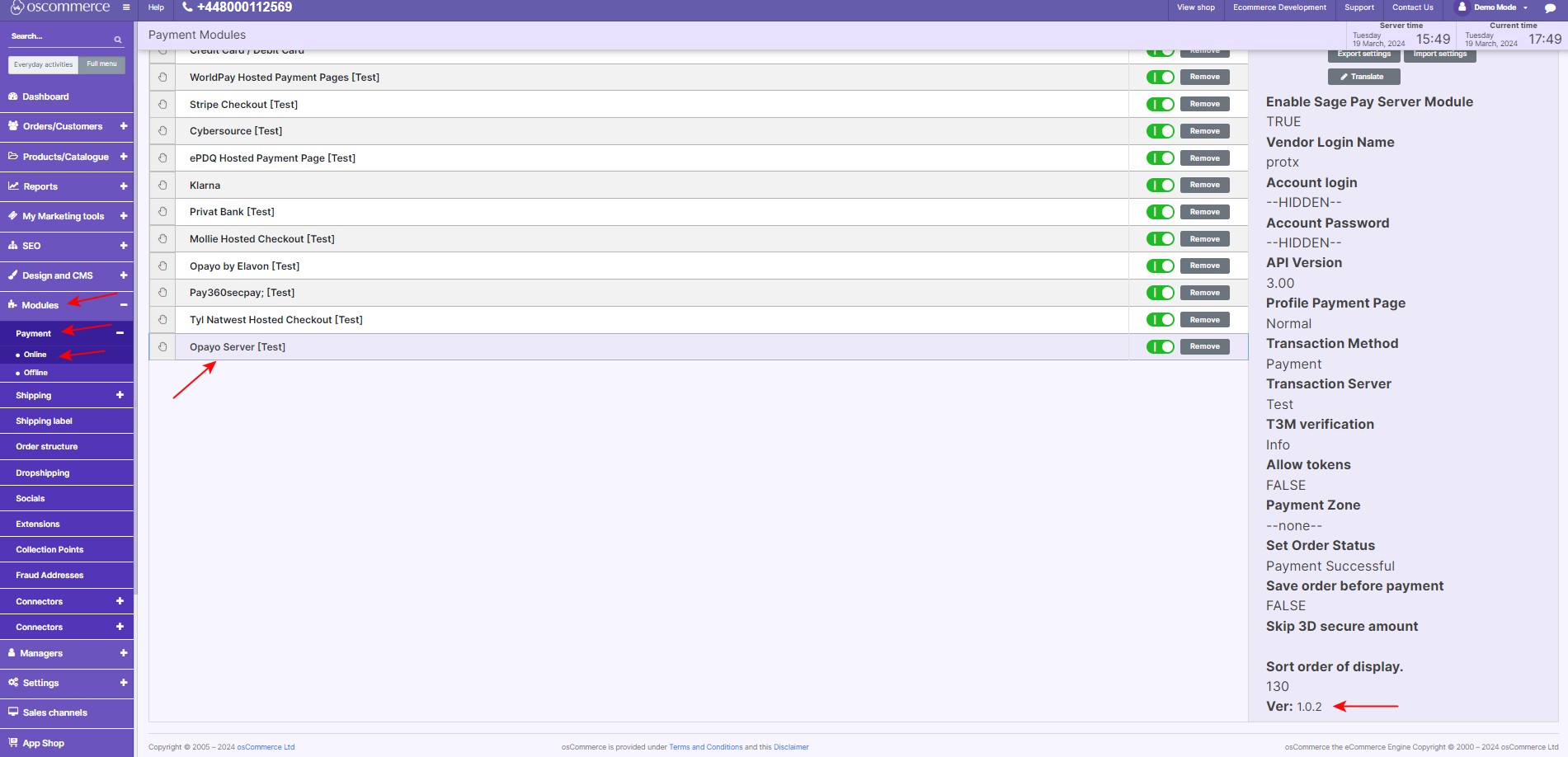Click drag handle icon for Opayo by Elavon
The image size is (1568, 757).
tap(162, 266)
